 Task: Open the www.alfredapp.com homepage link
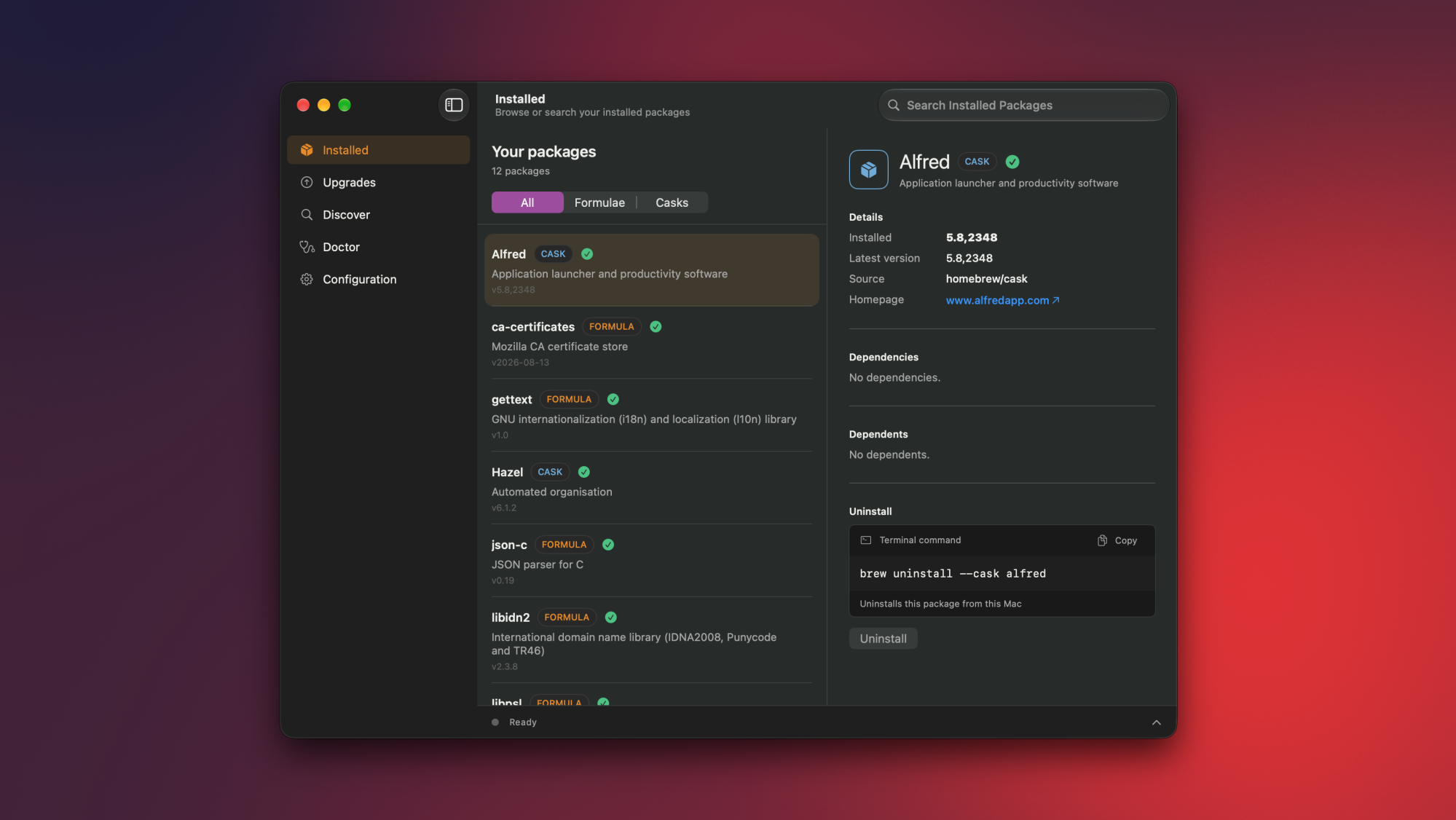(x=1002, y=300)
